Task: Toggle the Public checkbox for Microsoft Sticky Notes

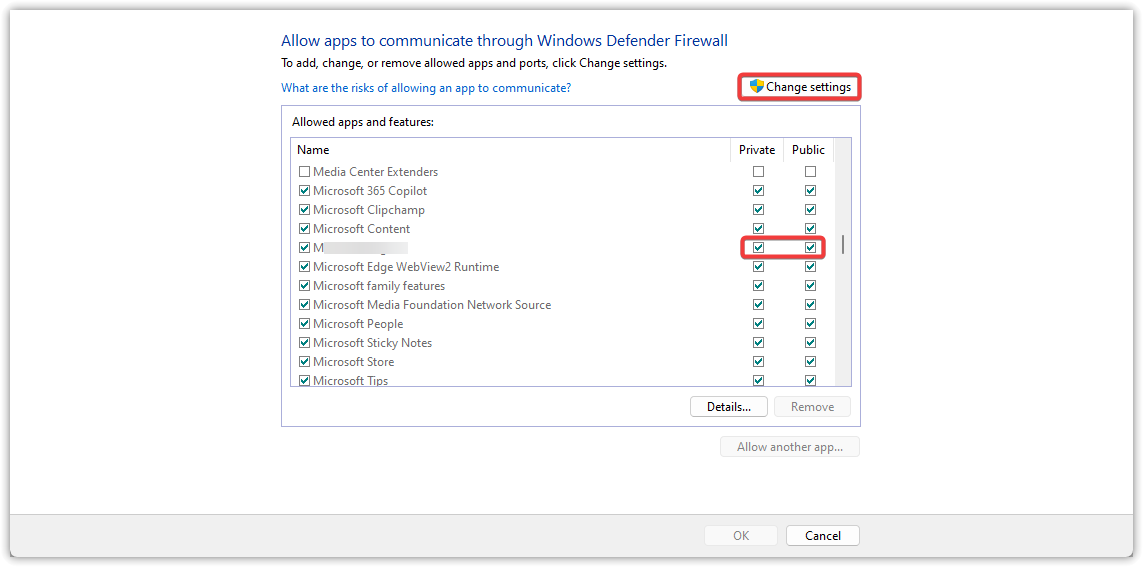Action: coord(810,343)
